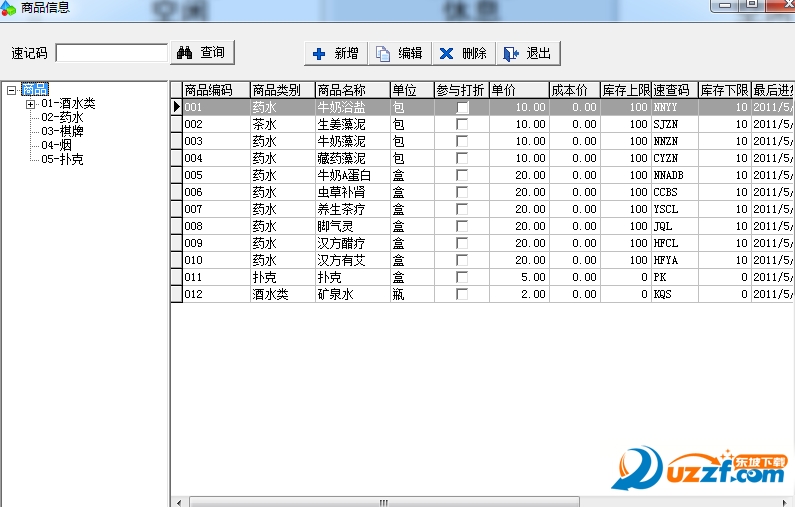This screenshot has width=795, height=507.
Task: Click quick code cell KQS
Action: pos(675,294)
